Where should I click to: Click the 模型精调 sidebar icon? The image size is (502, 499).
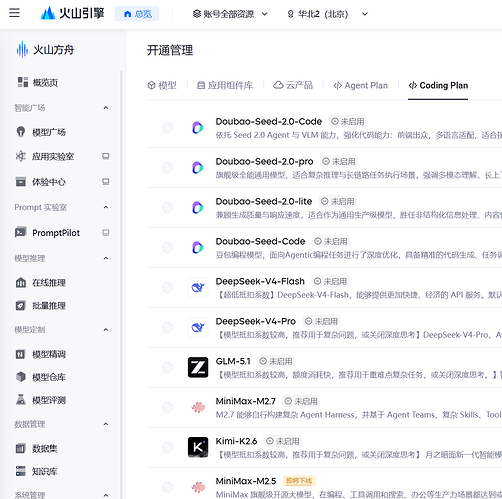[x=21, y=354]
